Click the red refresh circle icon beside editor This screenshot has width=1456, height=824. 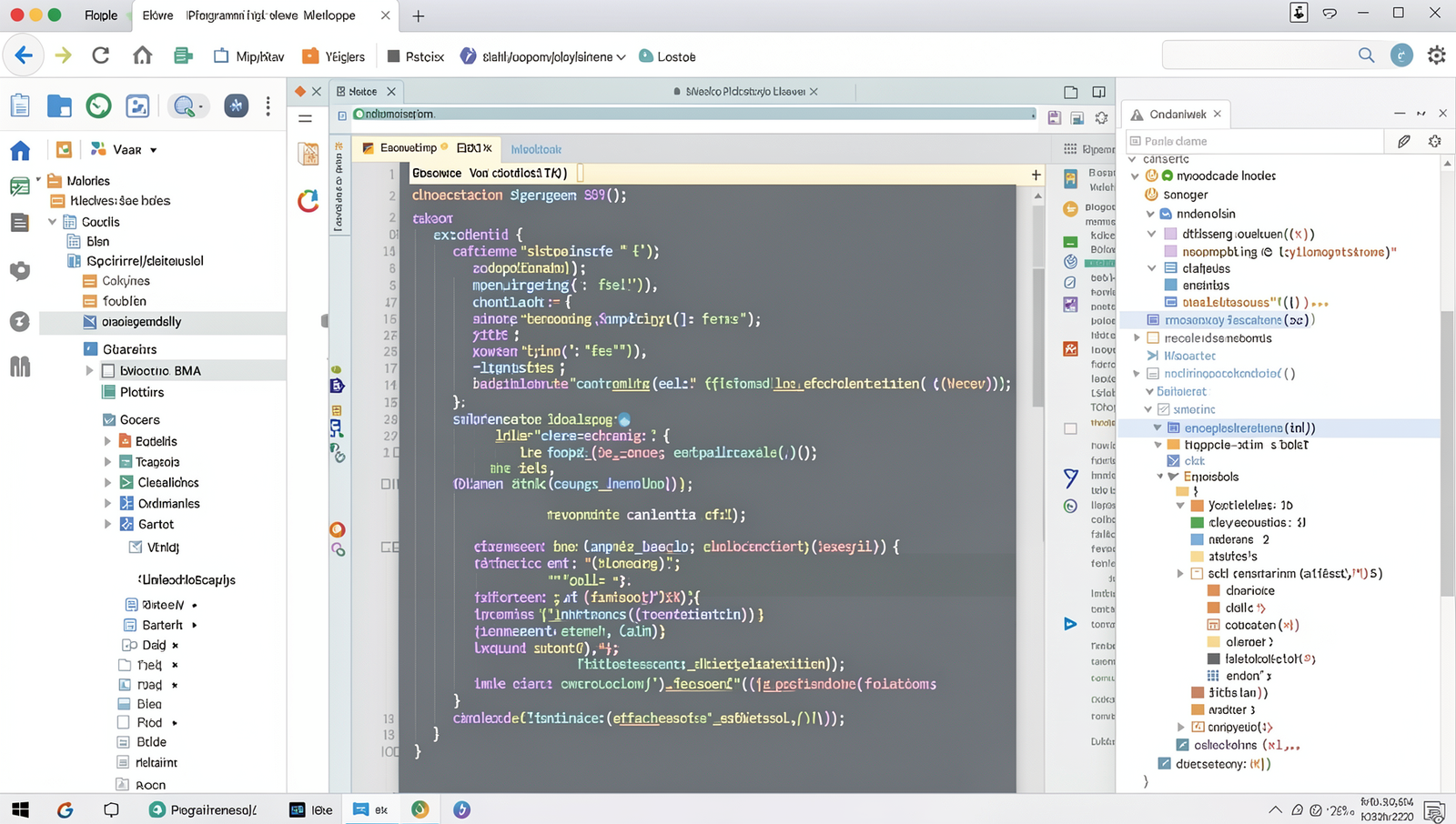(x=308, y=200)
